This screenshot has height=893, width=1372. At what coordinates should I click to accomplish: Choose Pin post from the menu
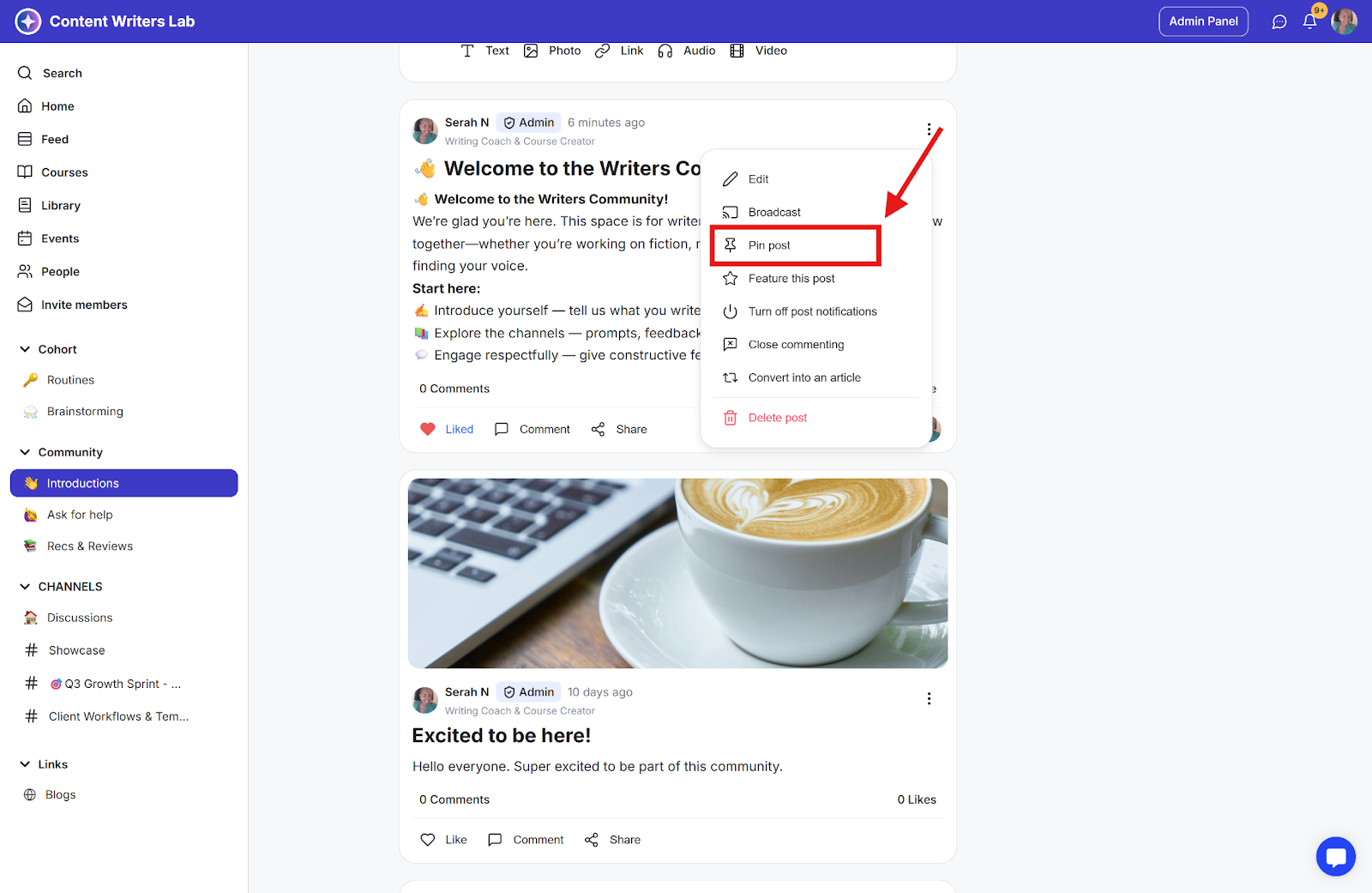[796, 245]
